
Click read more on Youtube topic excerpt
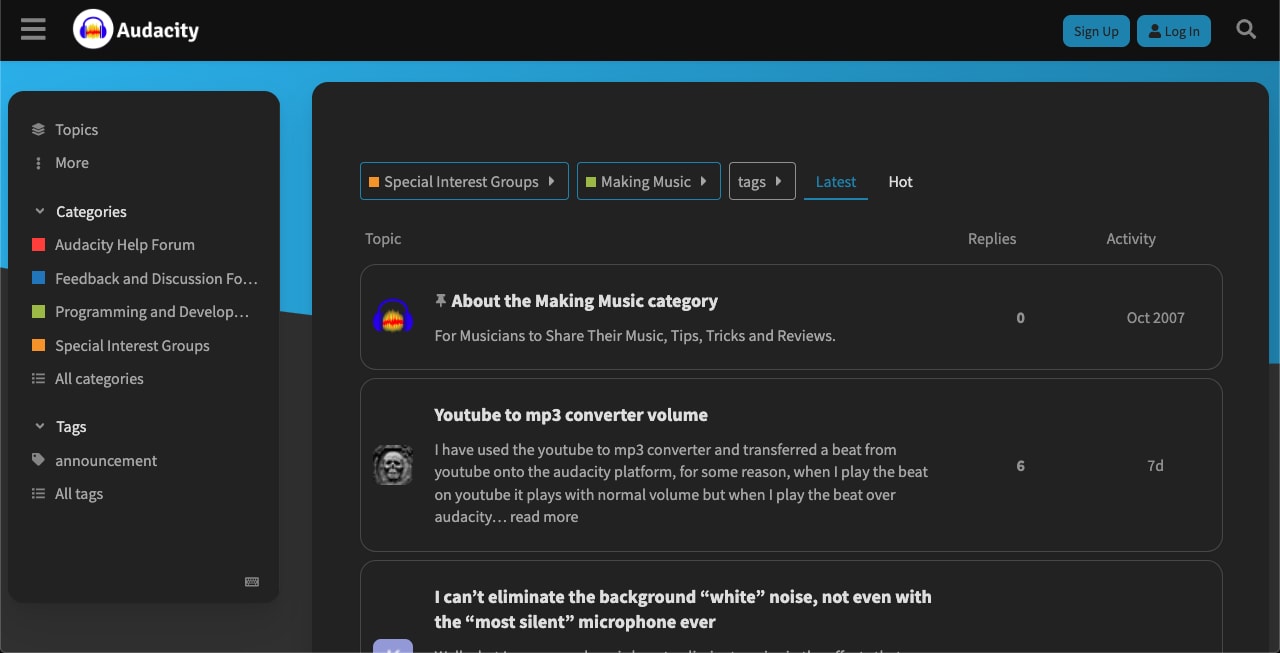tap(544, 517)
